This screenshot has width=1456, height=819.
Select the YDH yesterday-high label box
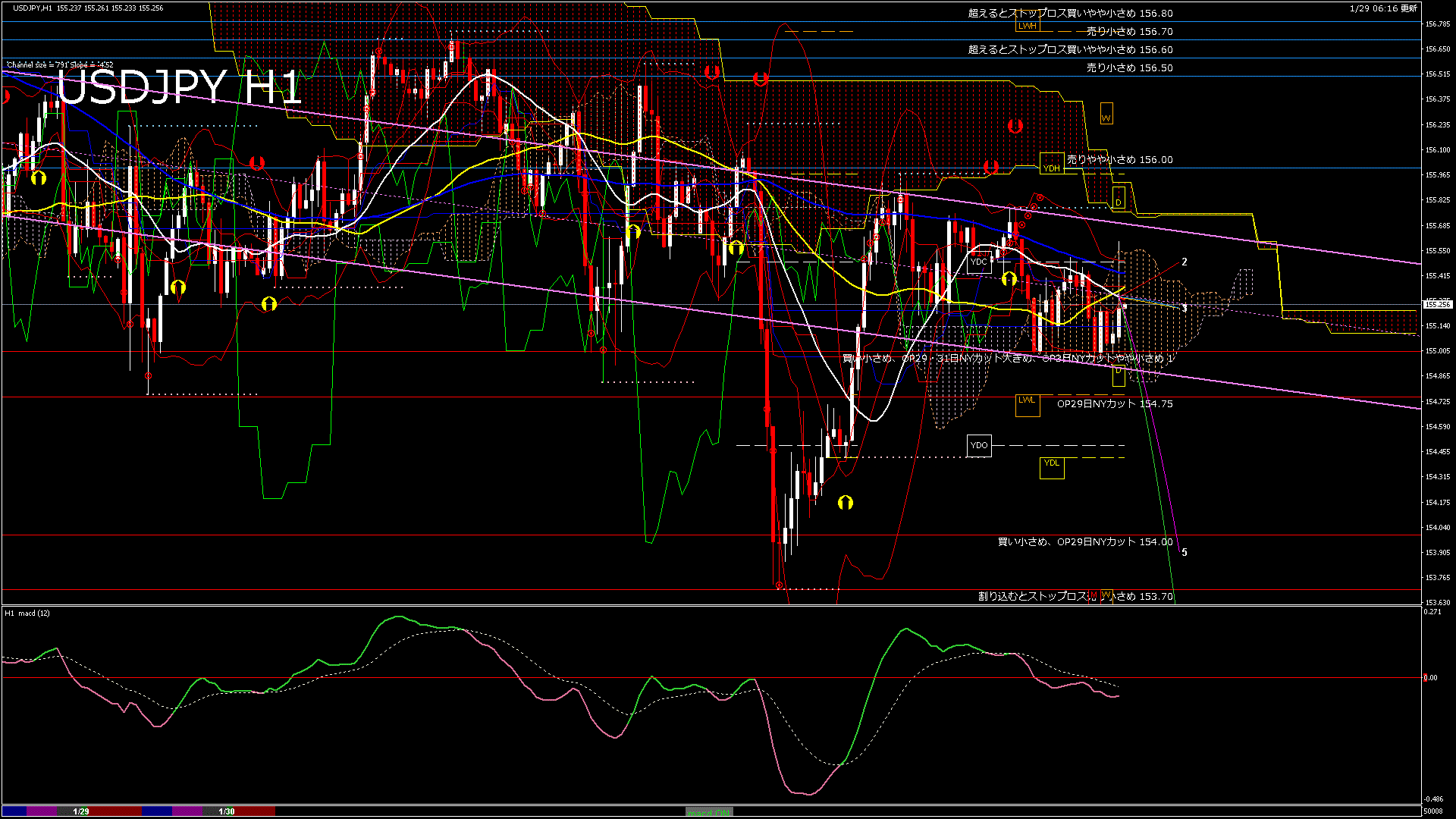point(1052,165)
